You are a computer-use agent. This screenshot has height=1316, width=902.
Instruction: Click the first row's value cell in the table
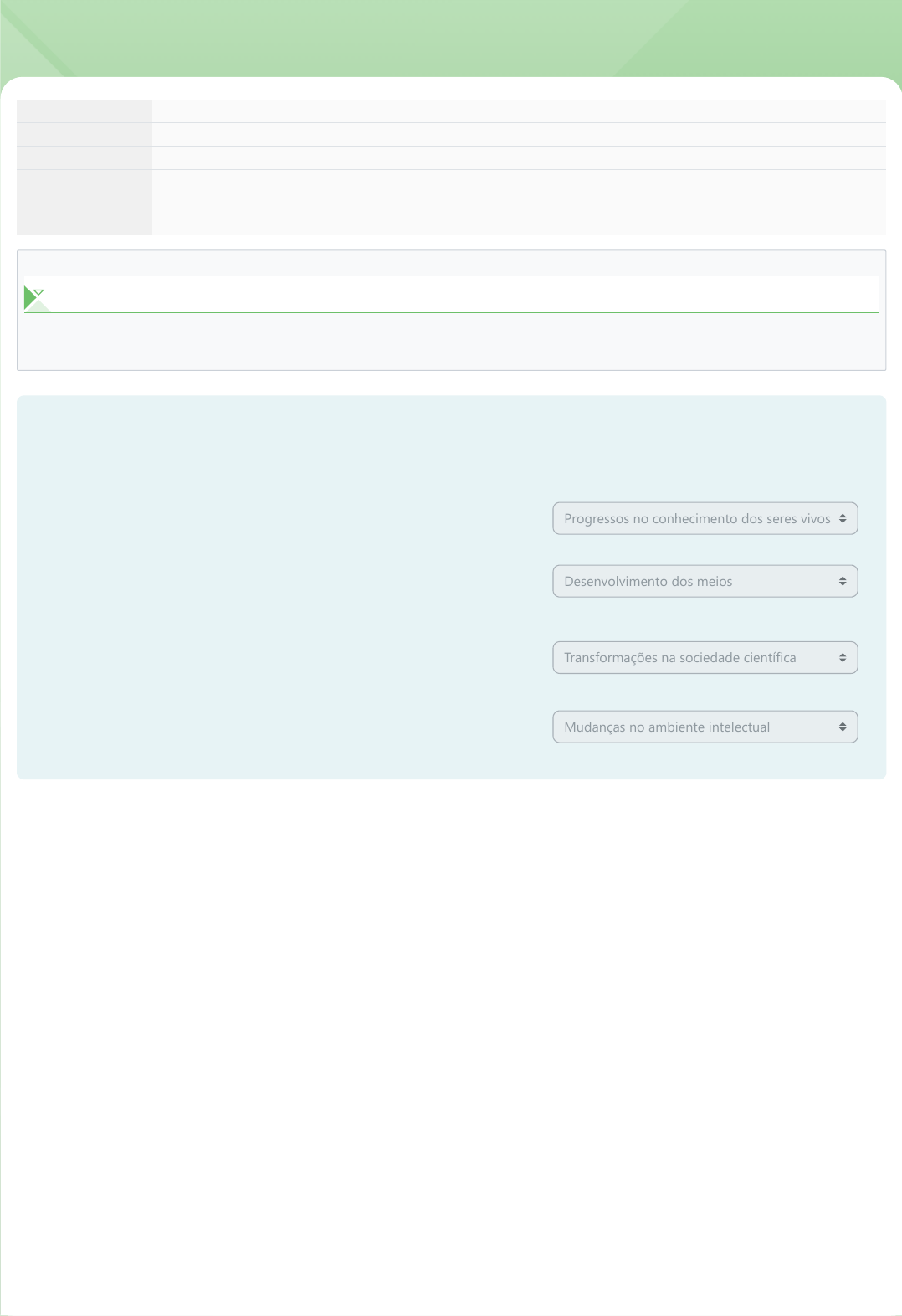[519, 111]
